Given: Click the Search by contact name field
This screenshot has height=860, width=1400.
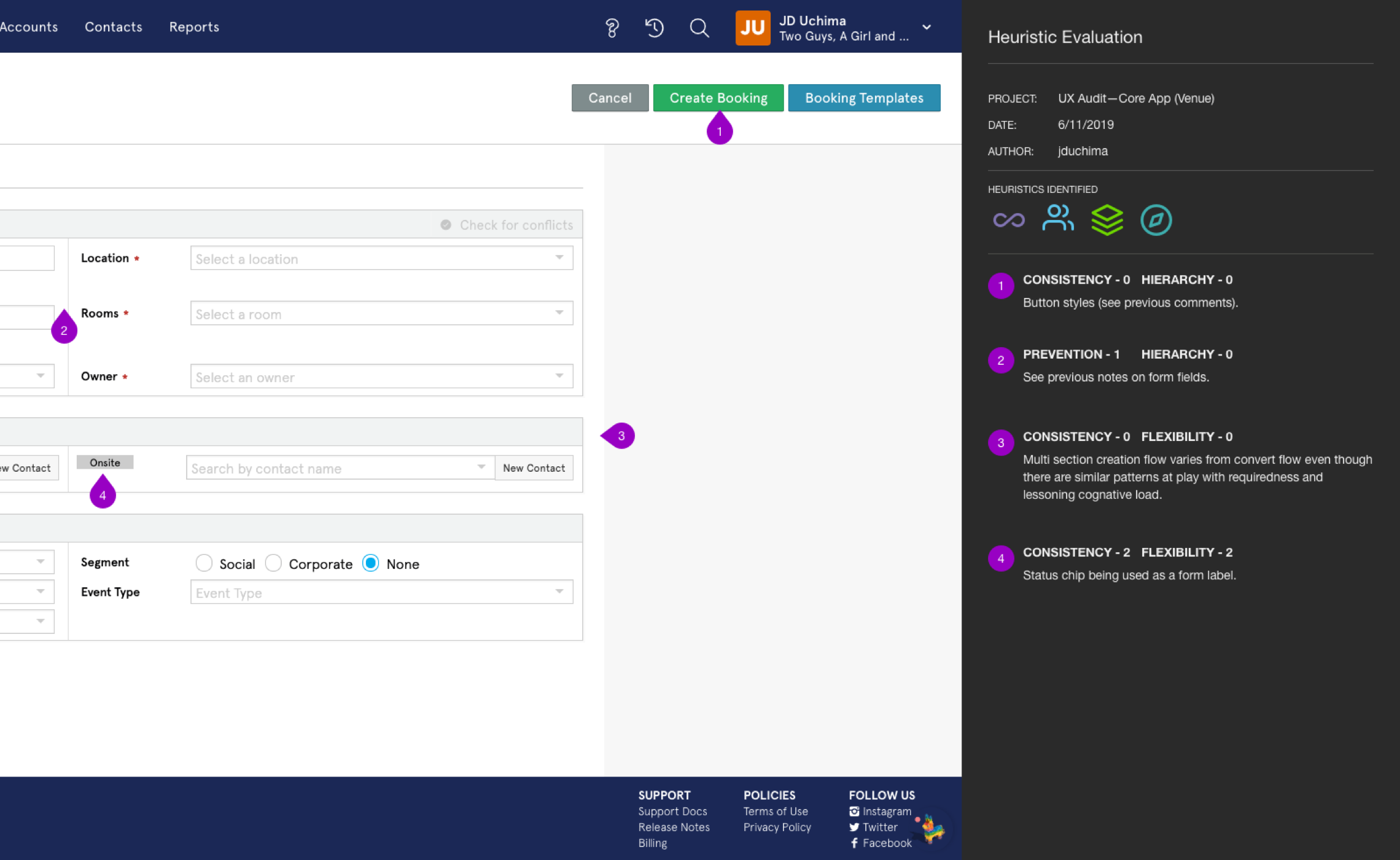Looking at the screenshot, I should point(332,469).
